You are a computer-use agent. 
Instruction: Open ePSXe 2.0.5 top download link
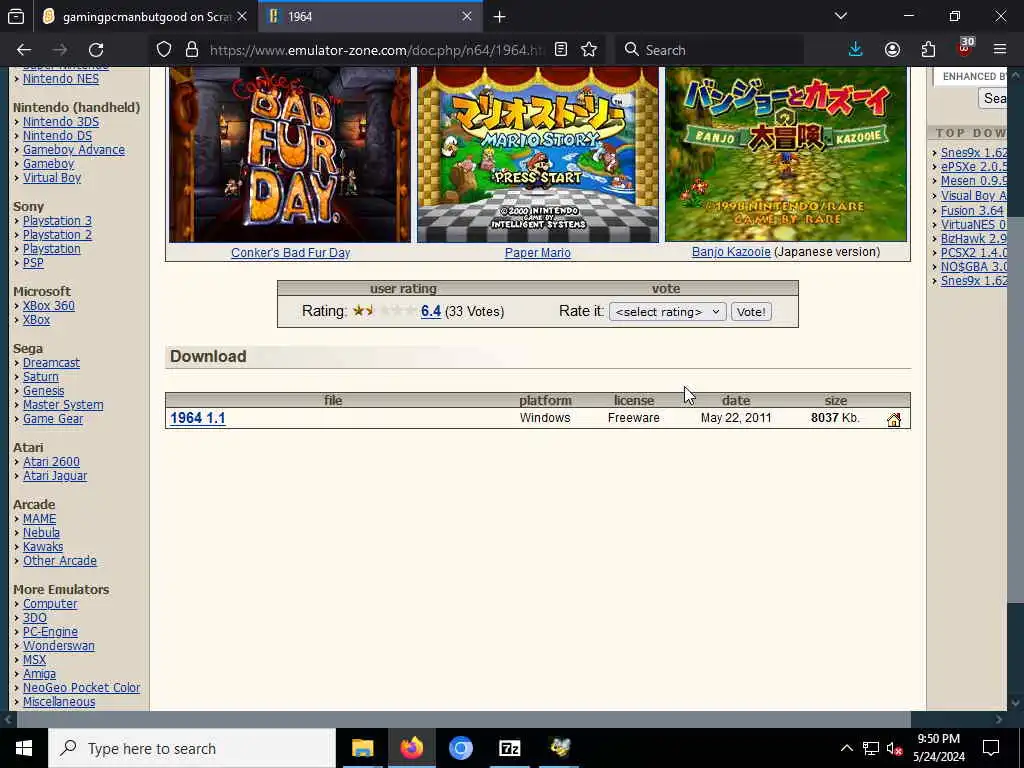pos(974,167)
